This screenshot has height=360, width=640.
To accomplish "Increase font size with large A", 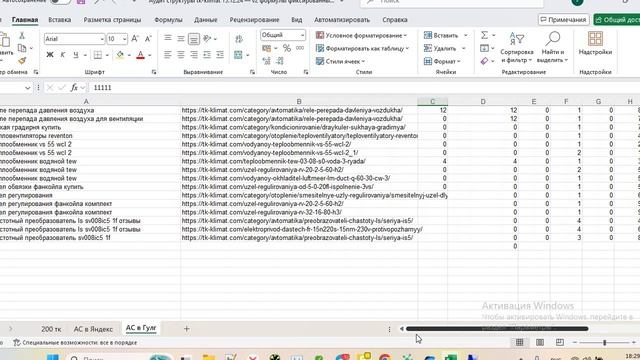I will point(135,39).
